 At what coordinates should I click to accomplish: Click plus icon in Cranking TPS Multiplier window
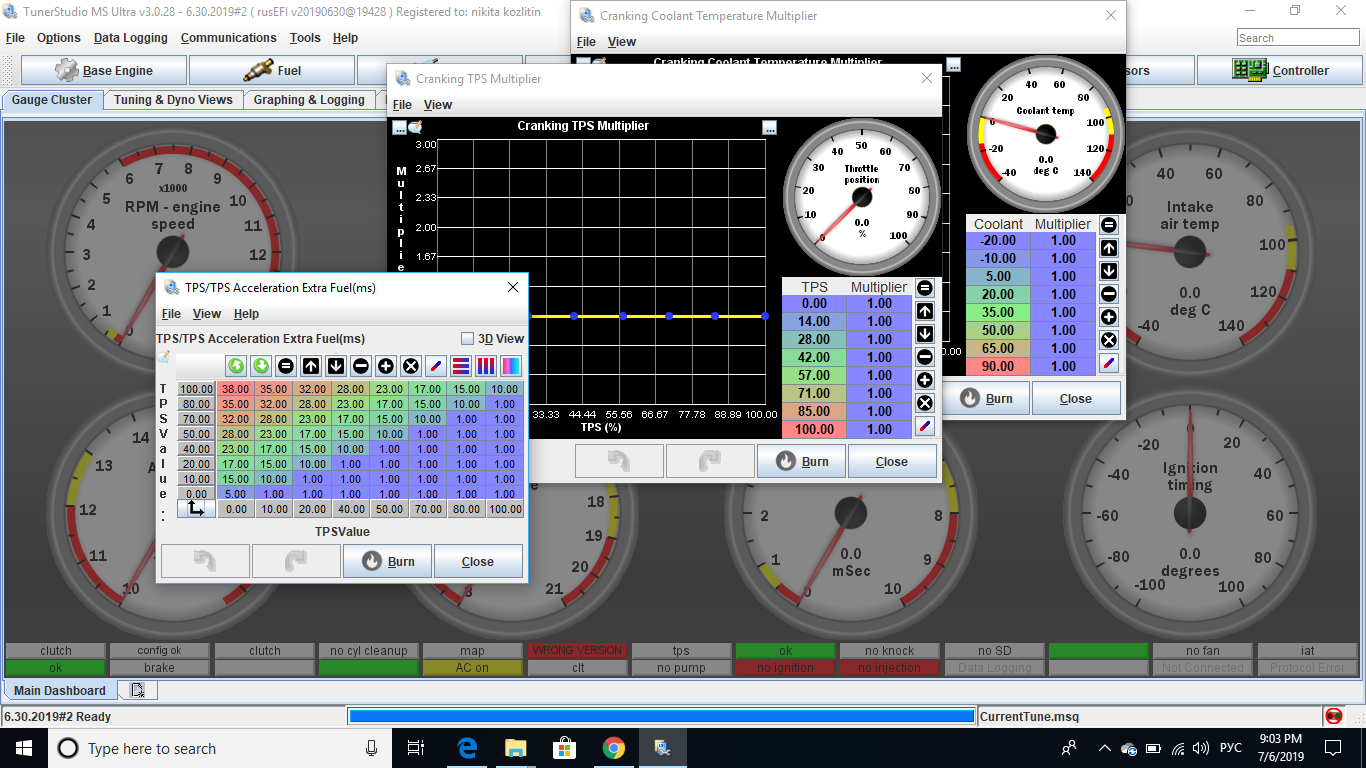pos(925,380)
